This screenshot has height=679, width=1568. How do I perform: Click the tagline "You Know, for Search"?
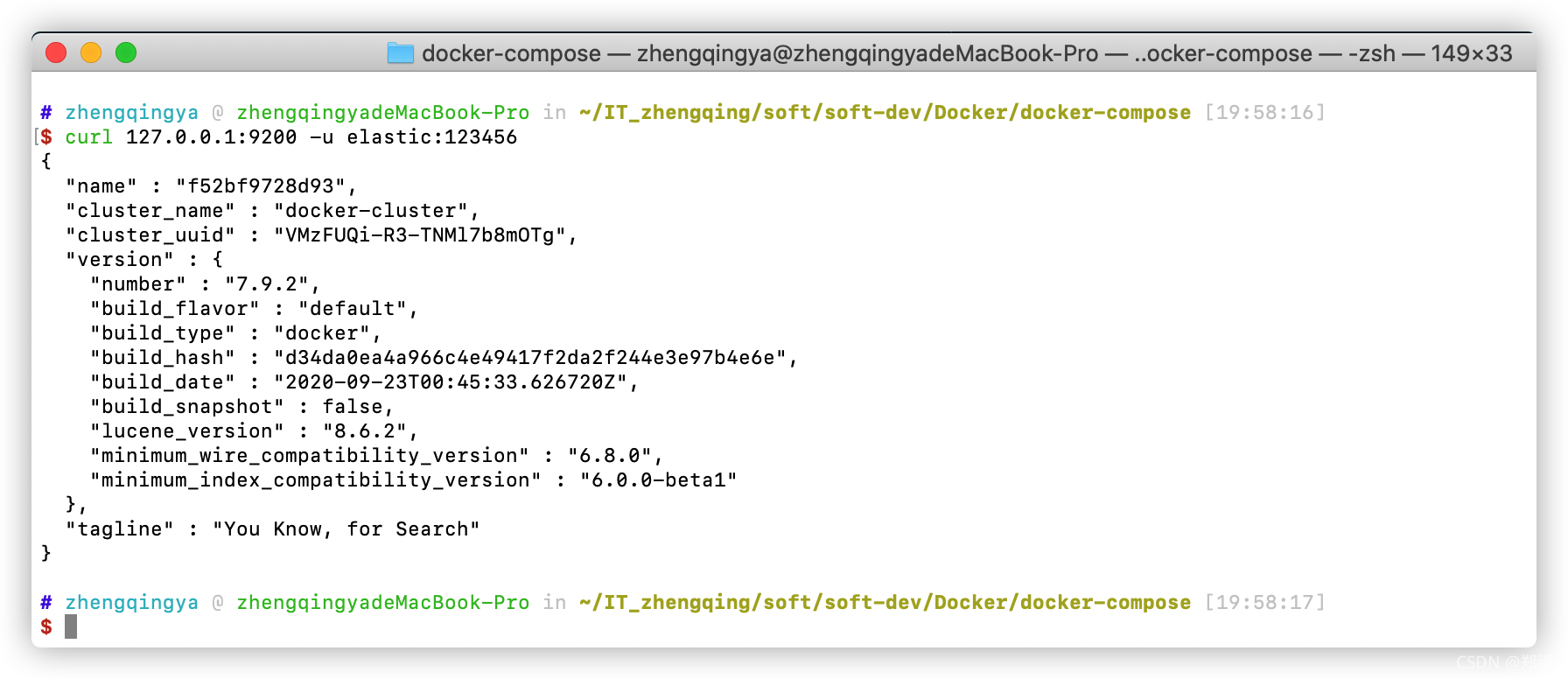346,529
